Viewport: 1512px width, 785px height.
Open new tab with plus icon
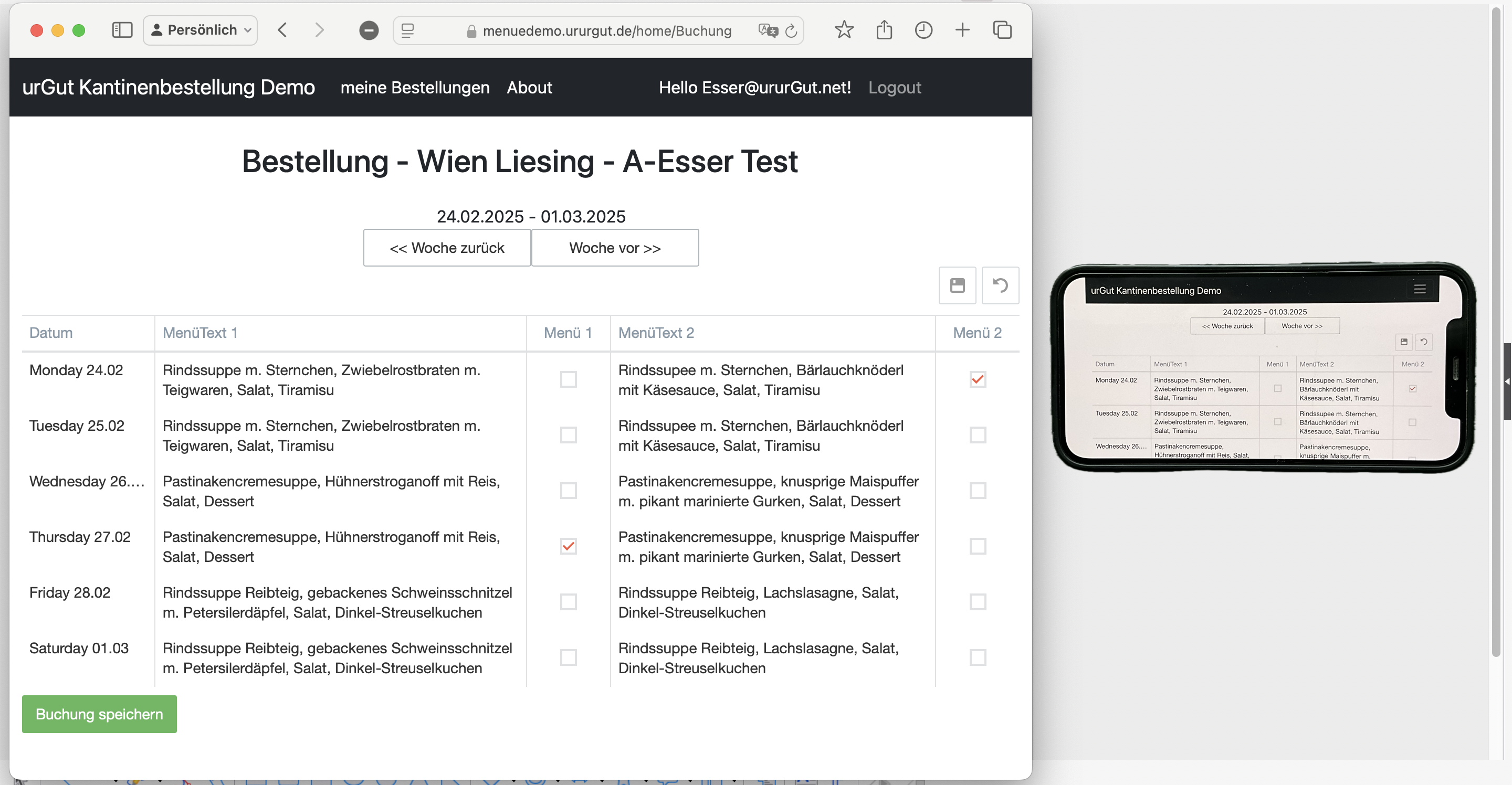pyautogui.click(x=962, y=30)
